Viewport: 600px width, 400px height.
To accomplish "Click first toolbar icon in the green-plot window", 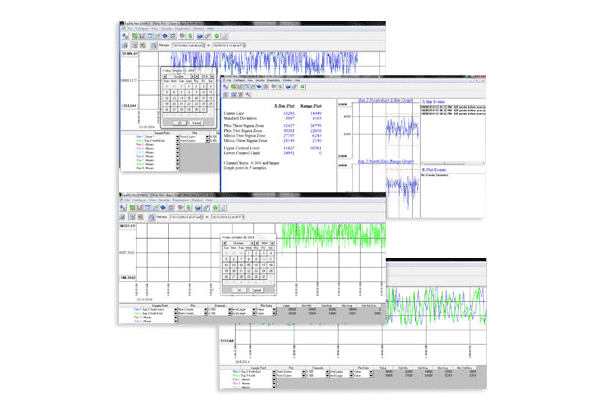I will pos(123,208).
